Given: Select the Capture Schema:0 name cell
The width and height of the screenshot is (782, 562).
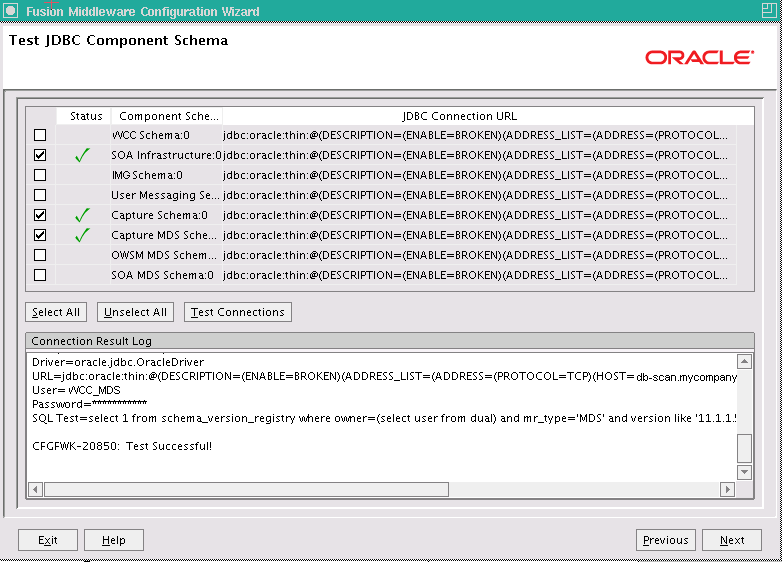Looking at the screenshot, I should point(166,215).
